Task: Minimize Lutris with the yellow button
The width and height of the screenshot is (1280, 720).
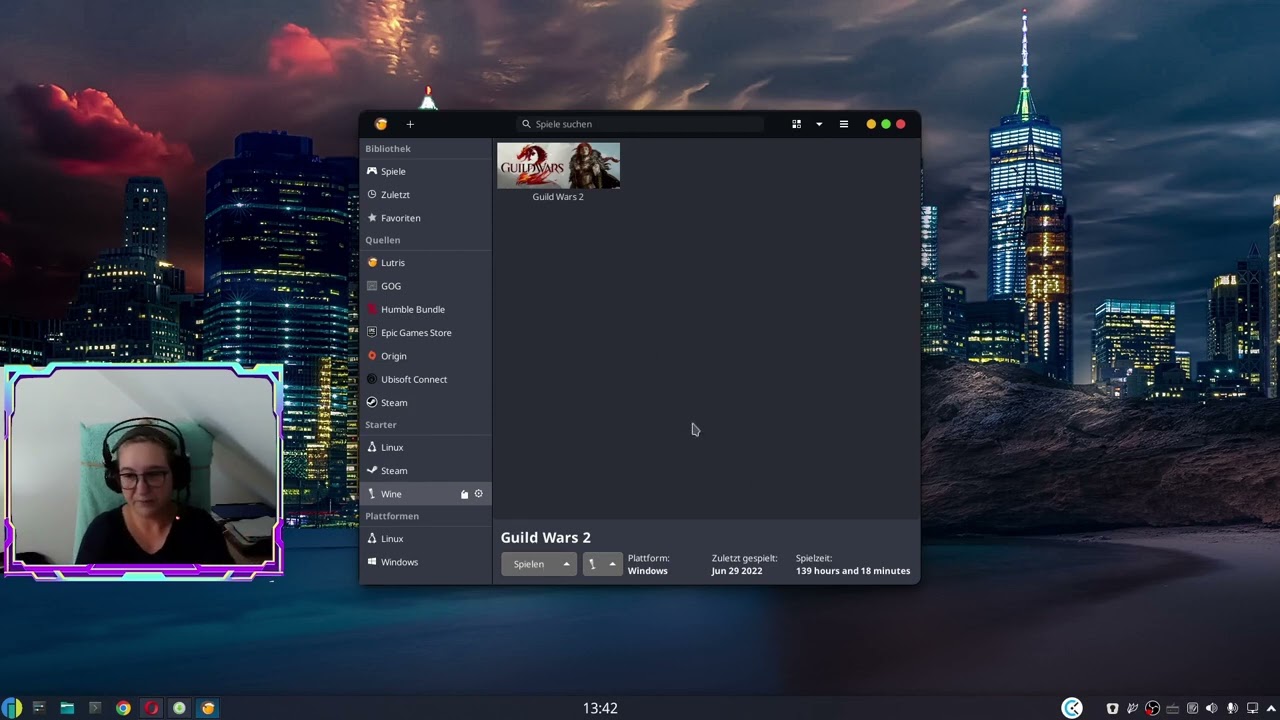Action: [871, 124]
